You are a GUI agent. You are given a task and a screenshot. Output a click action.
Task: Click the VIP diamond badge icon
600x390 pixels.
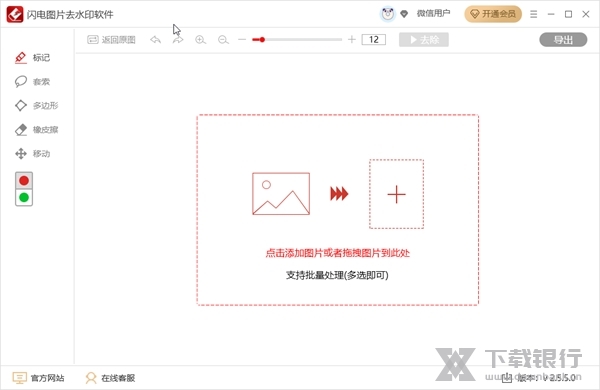coord(404,14)
